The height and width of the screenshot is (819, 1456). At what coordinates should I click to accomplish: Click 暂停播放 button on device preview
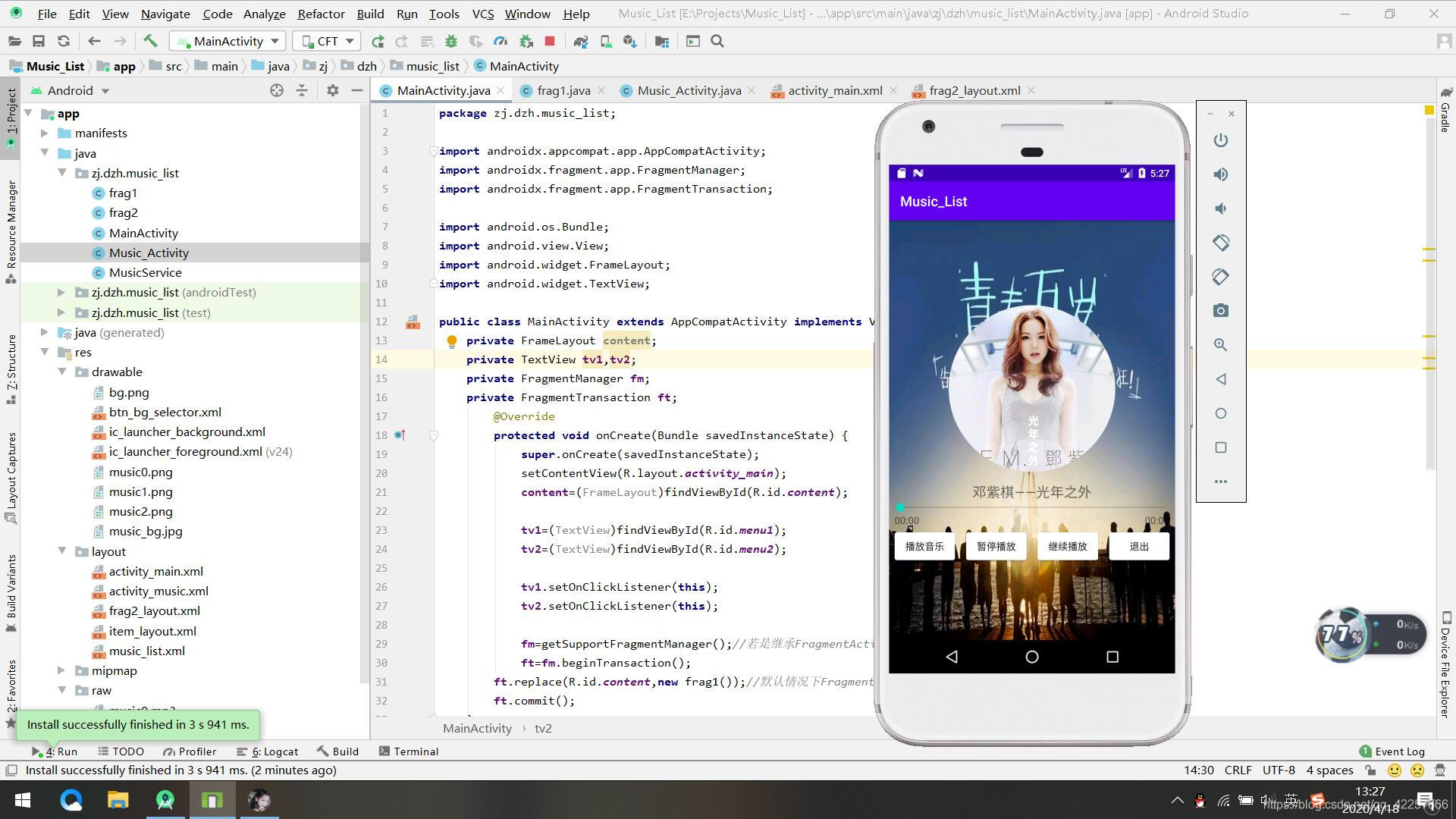[995, 546]
